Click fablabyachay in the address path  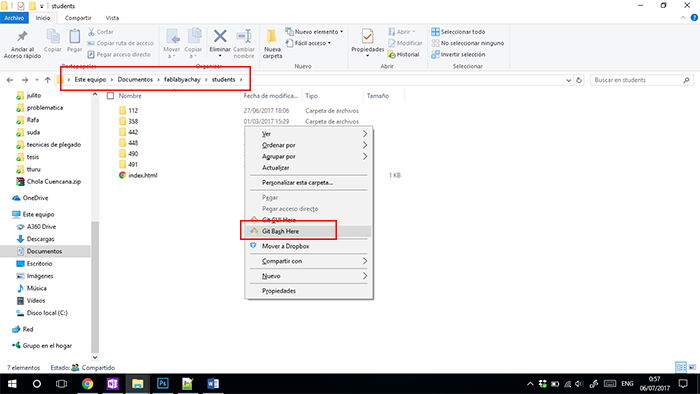(182, 79)
